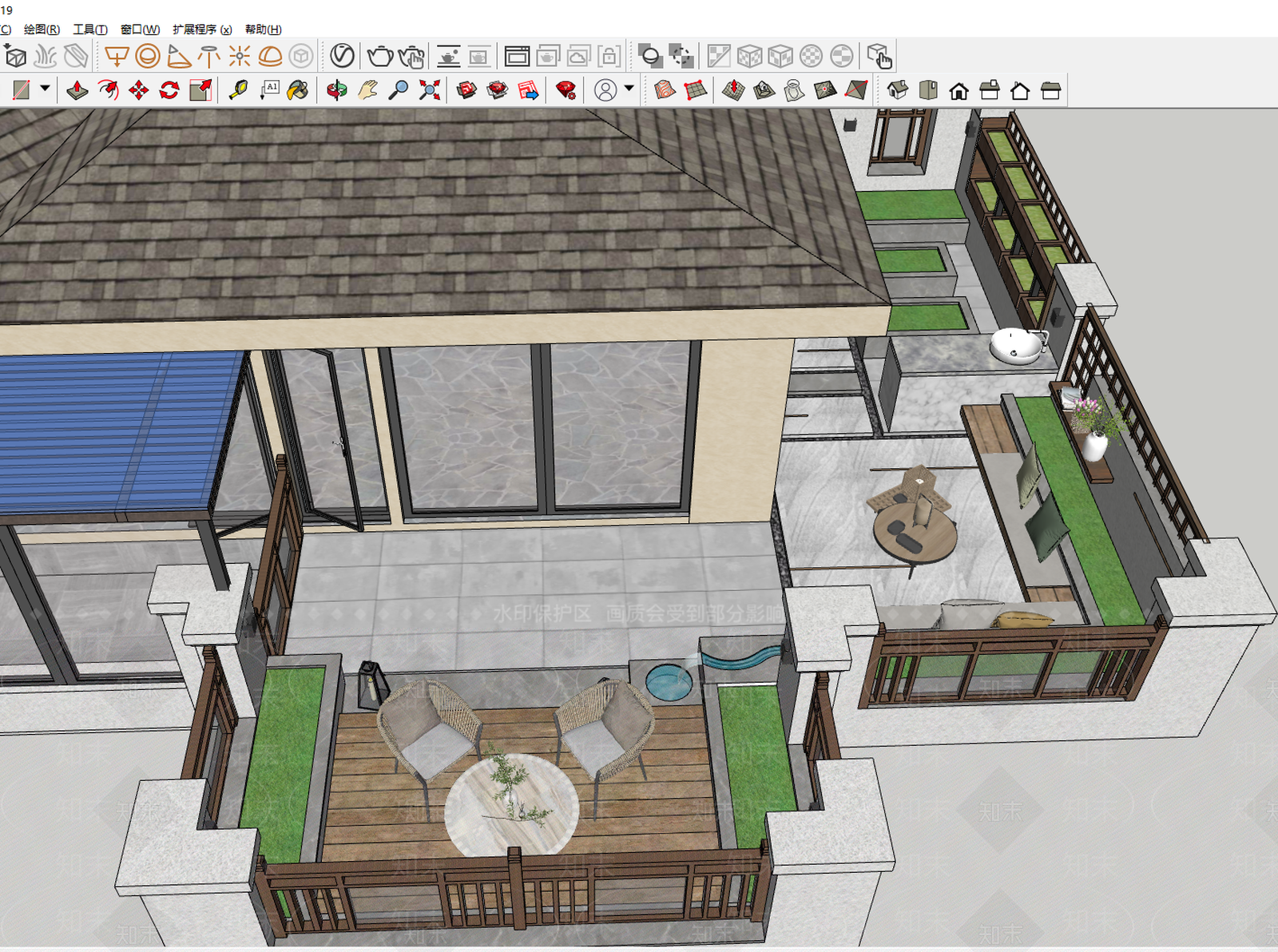
Task: Open the 扩展程序(x) menu
Action: [x=202, y=30]
